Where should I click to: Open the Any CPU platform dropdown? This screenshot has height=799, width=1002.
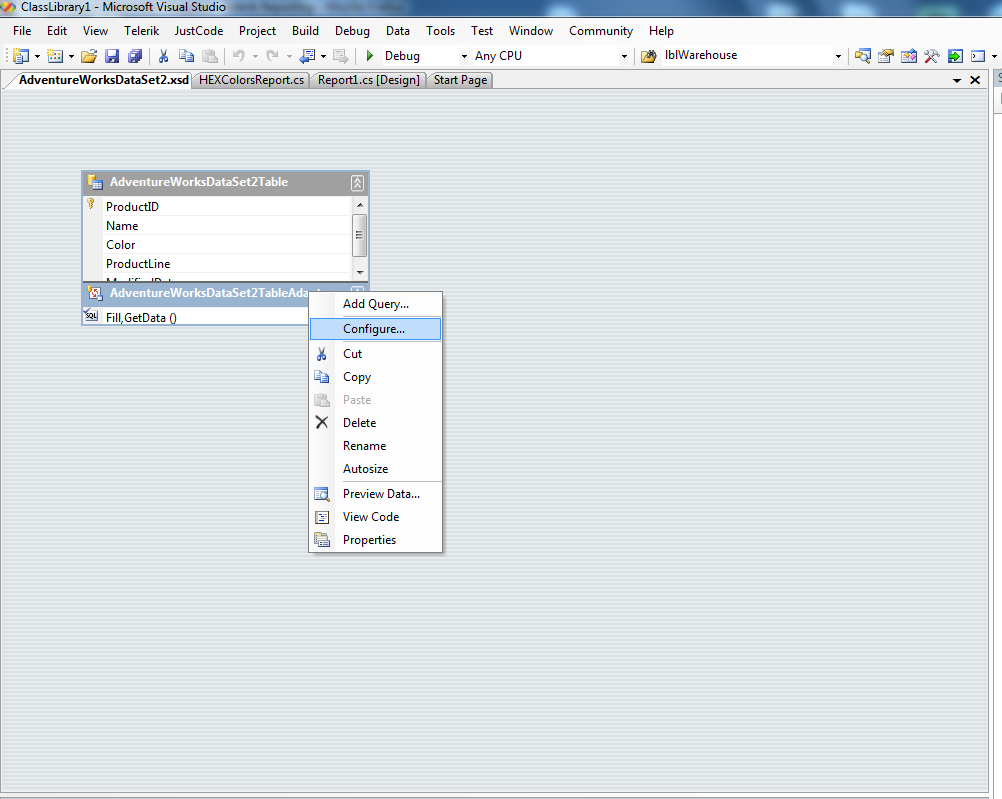tap(624, 56)
